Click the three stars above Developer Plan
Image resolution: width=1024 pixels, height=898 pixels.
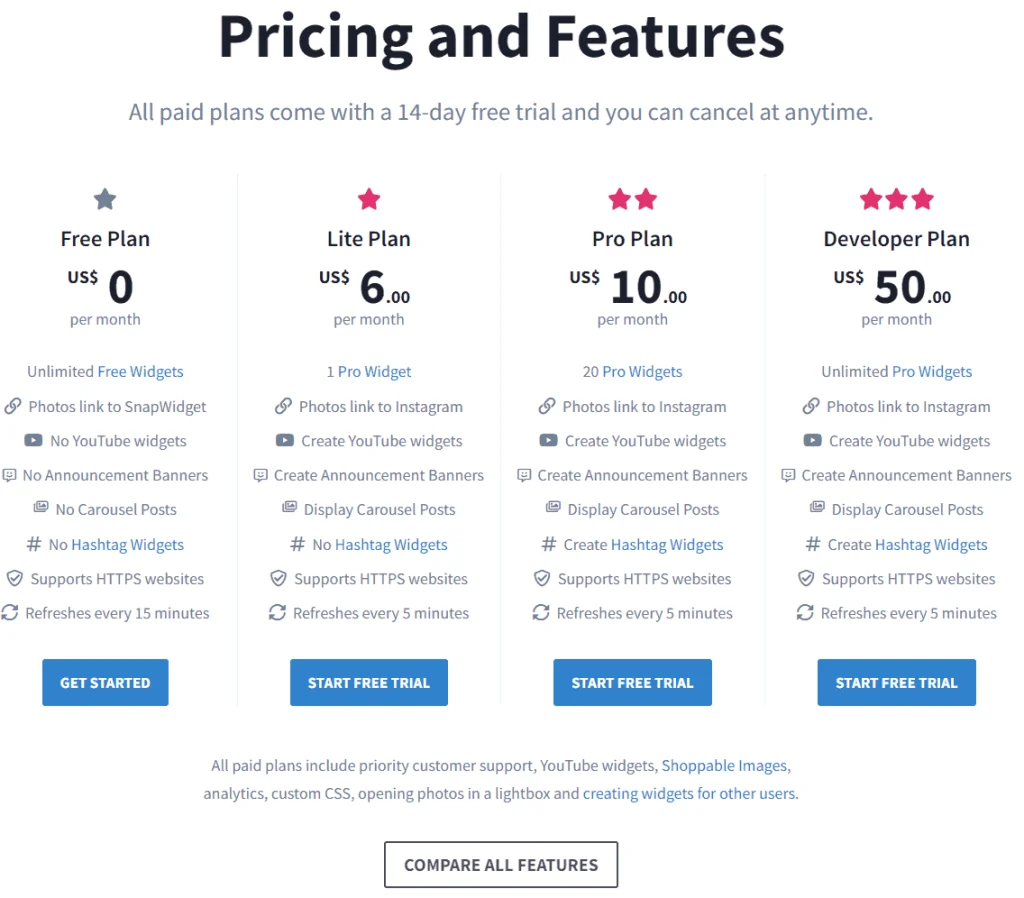click(896, 199)
